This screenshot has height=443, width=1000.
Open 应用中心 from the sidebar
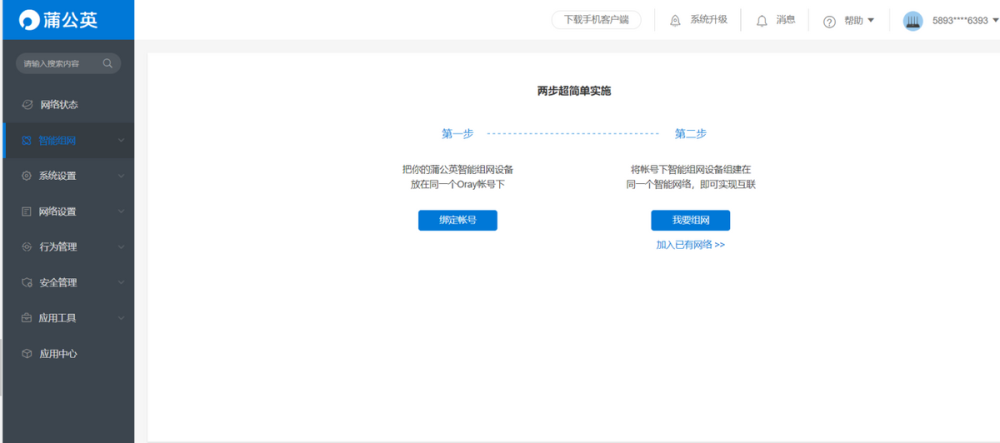tap(58, 354)
